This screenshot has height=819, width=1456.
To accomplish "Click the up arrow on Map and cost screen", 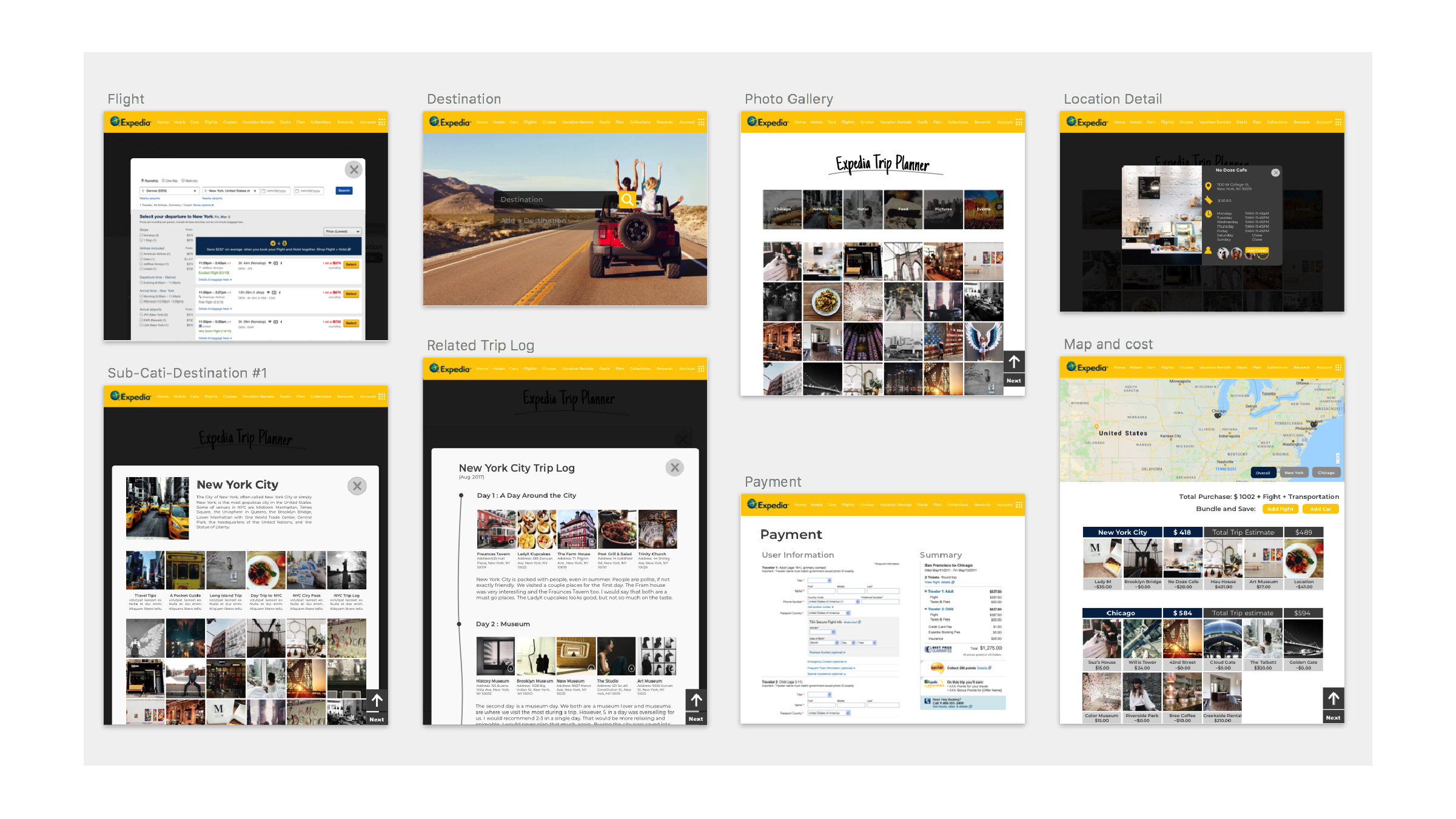I will coord(1333,699).
